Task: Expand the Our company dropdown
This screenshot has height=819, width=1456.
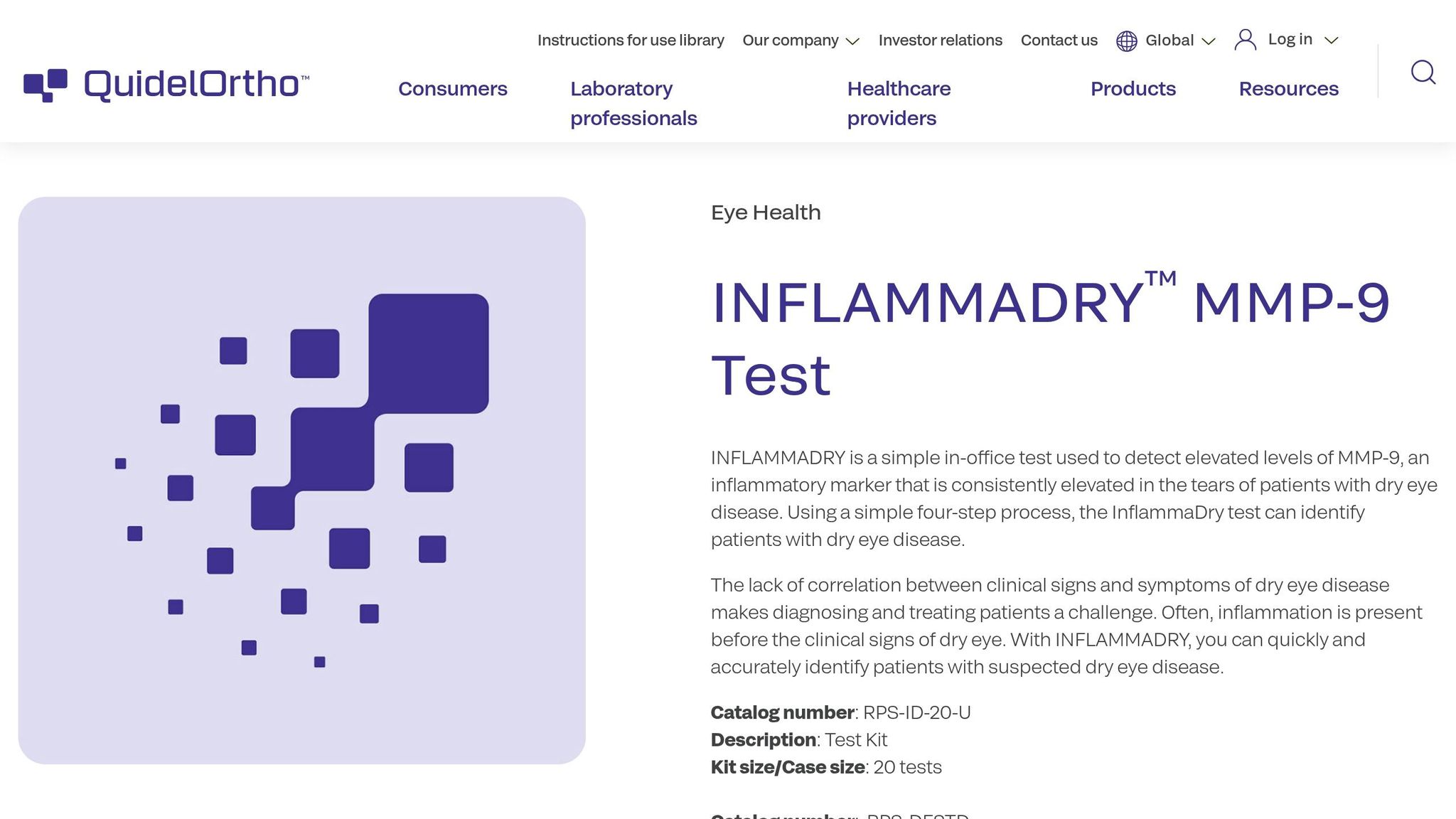Action: 791,41
